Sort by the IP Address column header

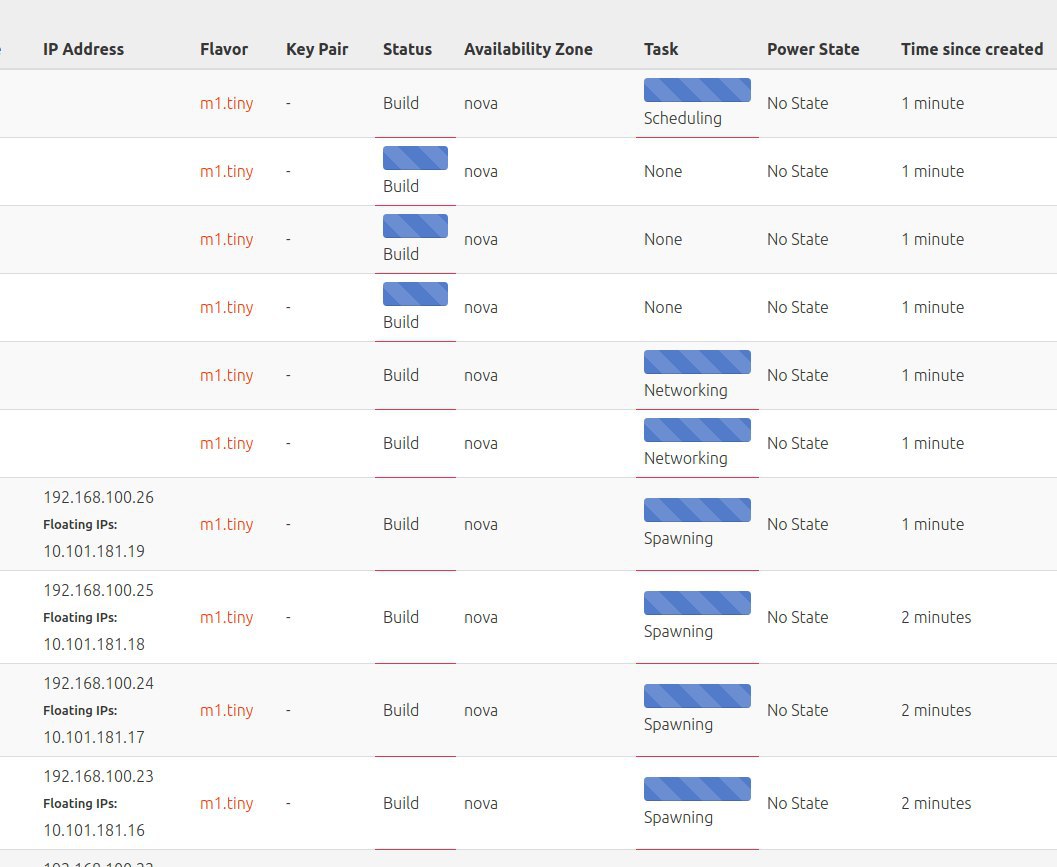click(84, 49)
